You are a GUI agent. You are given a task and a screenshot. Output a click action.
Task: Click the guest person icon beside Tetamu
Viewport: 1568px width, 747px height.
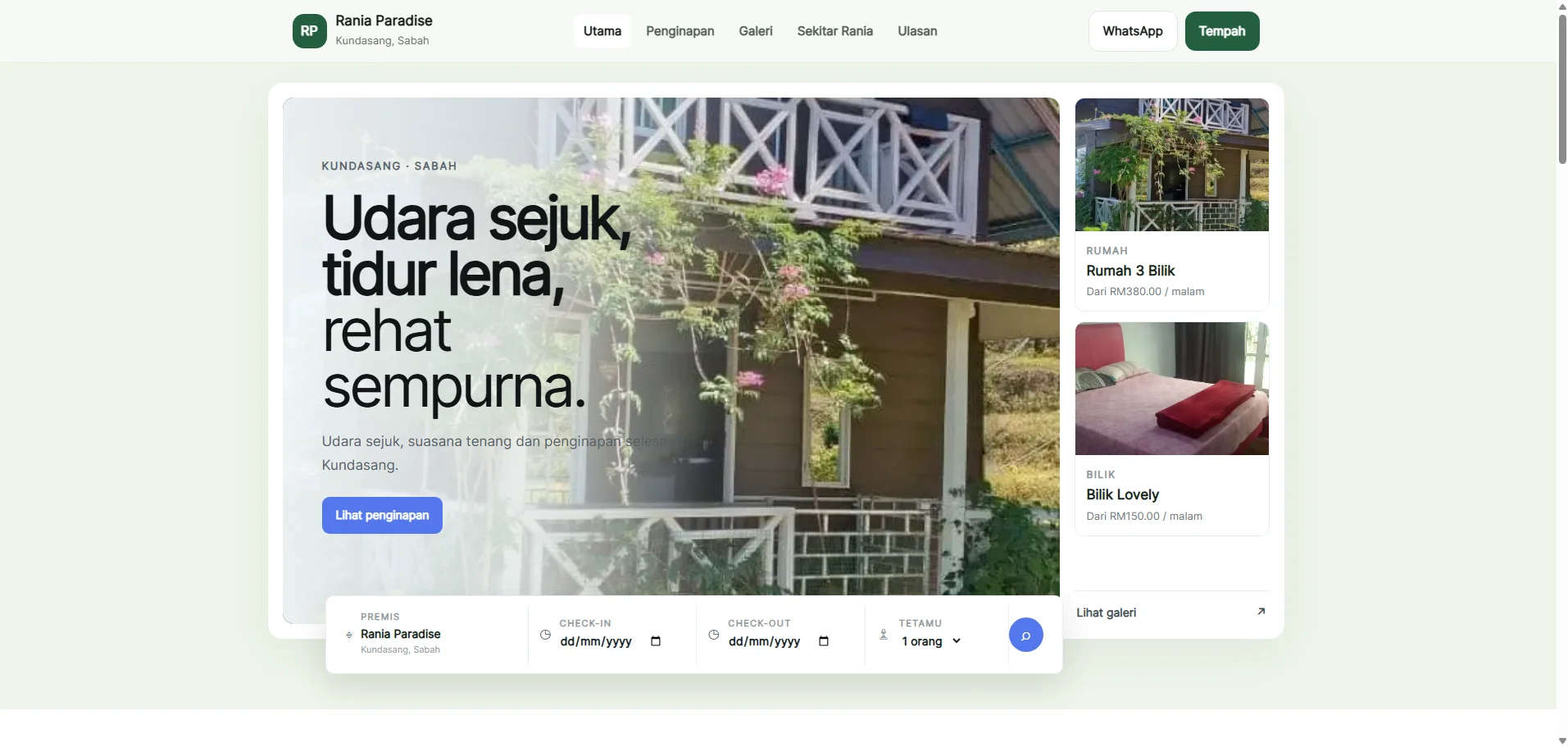coord(884,635)
